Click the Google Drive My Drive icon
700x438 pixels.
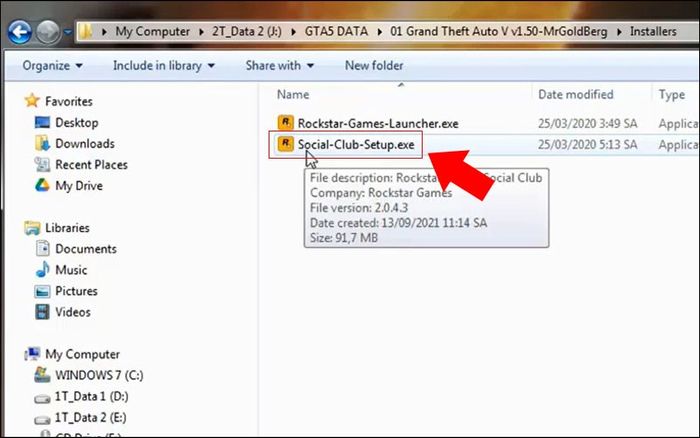click(x=42, y=185)
